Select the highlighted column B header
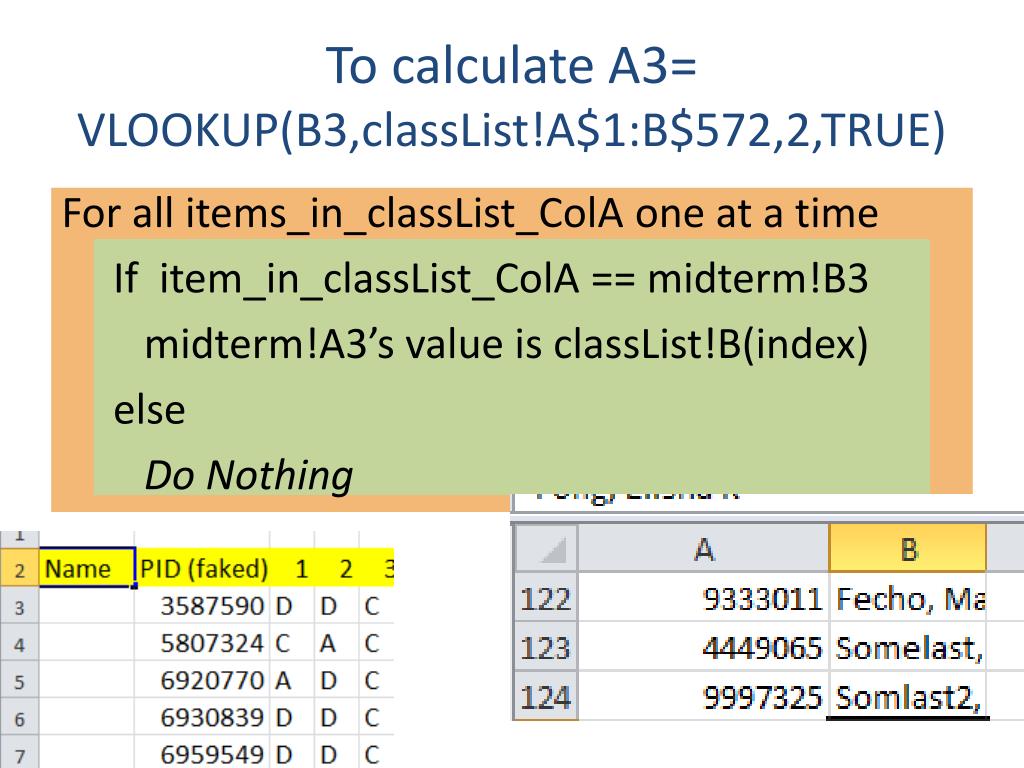The height and width of the screenshot is (768, 1024). click(x=908, y=549)
